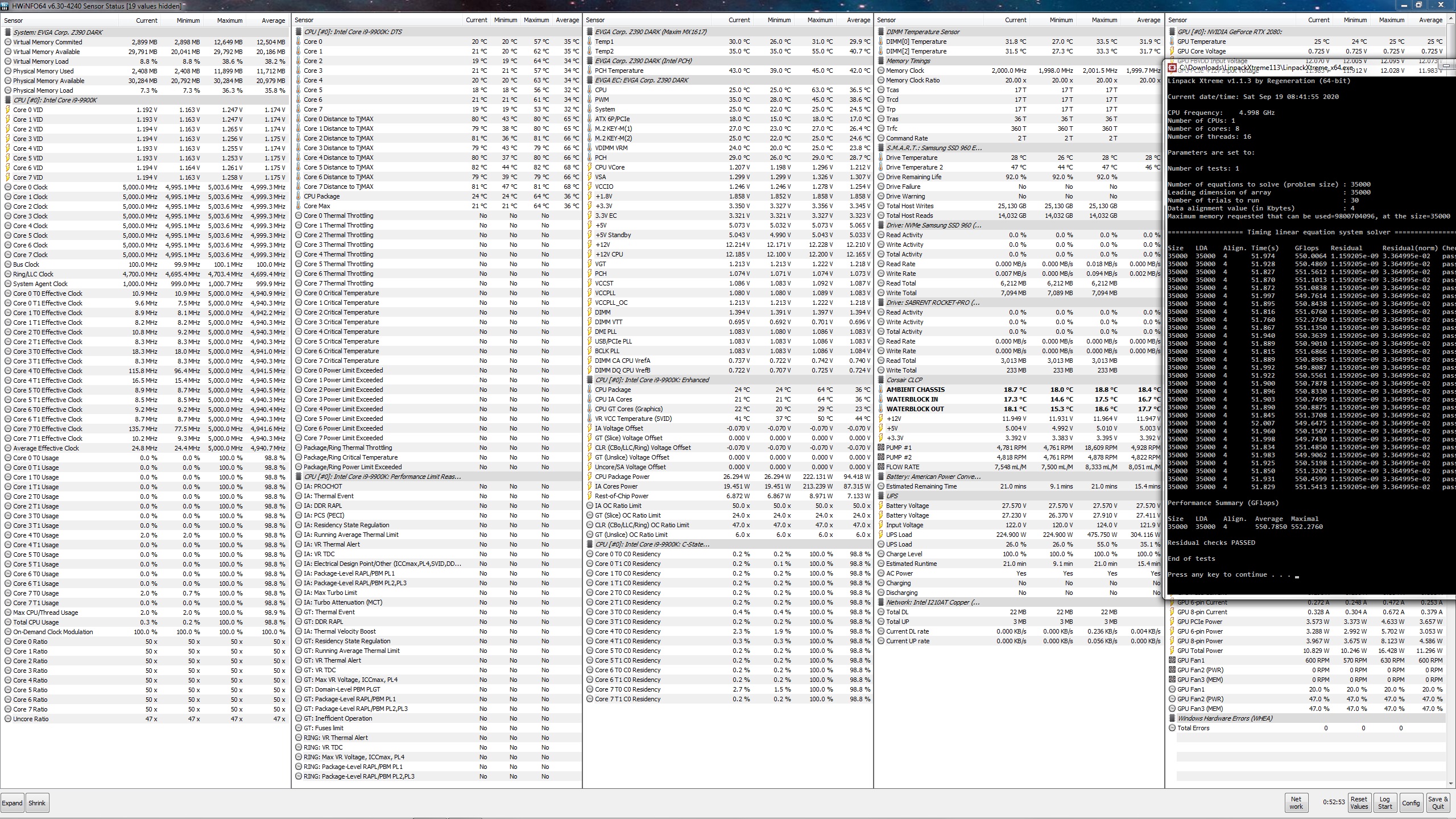The image size is (1456, 819).
Task: Click the S.M.A.R.T. Samsung SSD 960 group icon
Action: pos(882,148)
